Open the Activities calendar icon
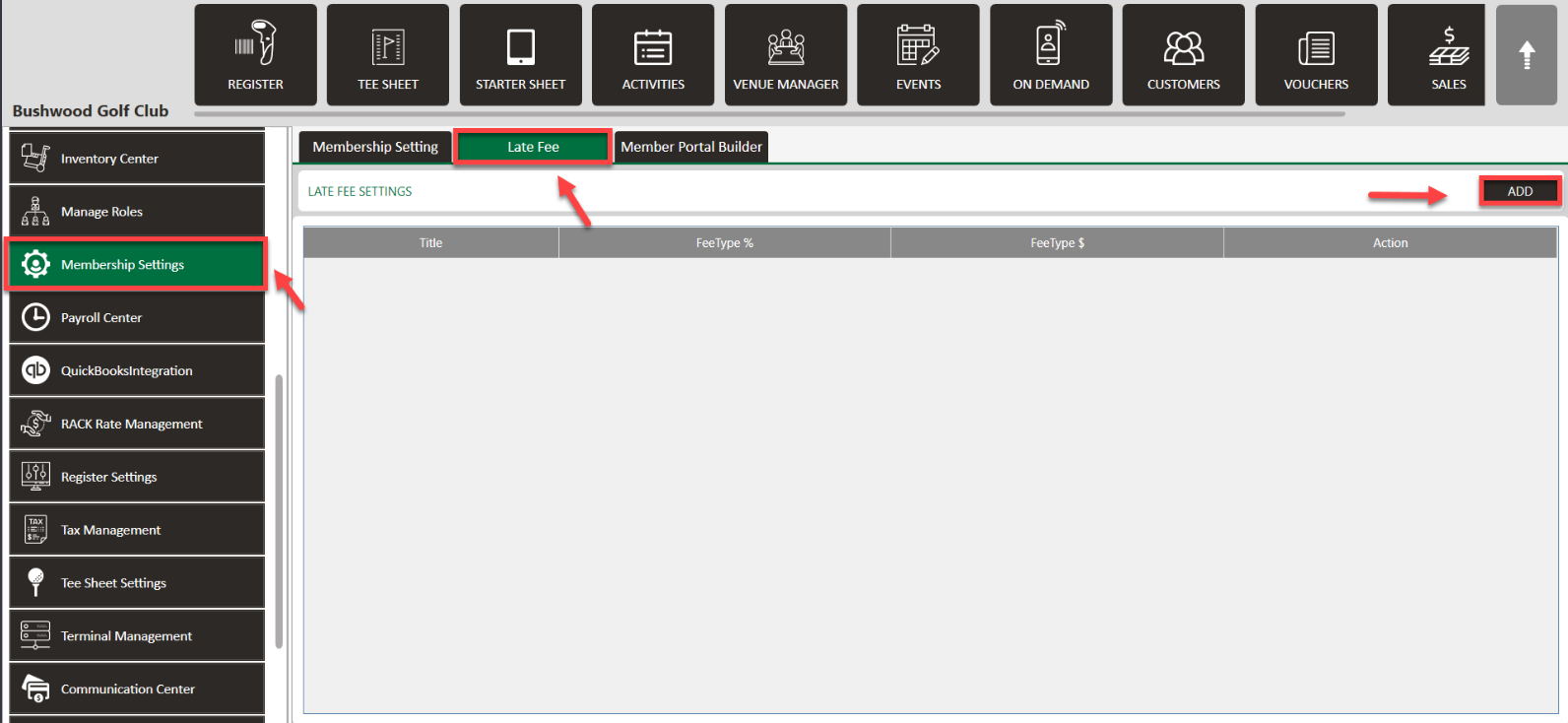 pyautogui.click(x=653, y=46)
